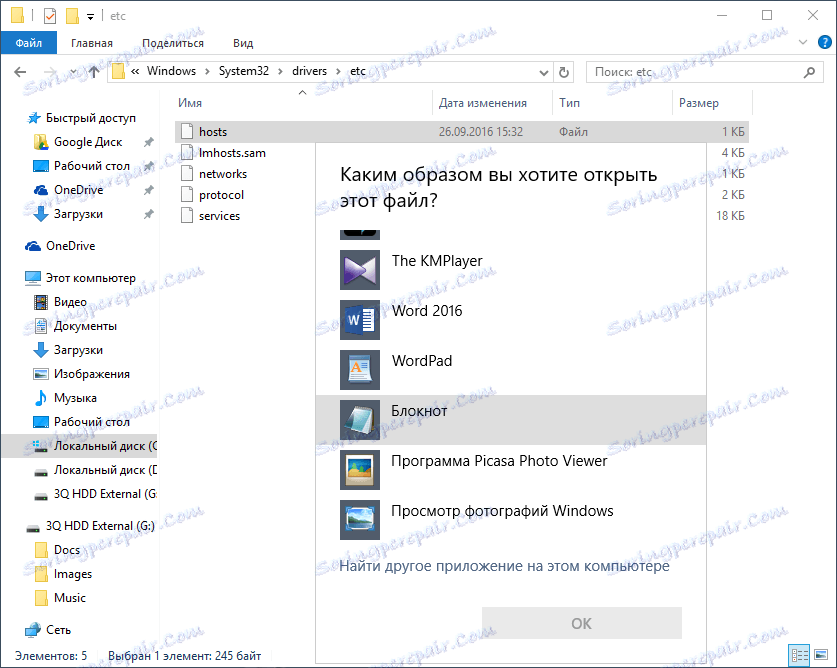Click the Сеть network icon
837x668 pixels.
(x=33, y=630)
